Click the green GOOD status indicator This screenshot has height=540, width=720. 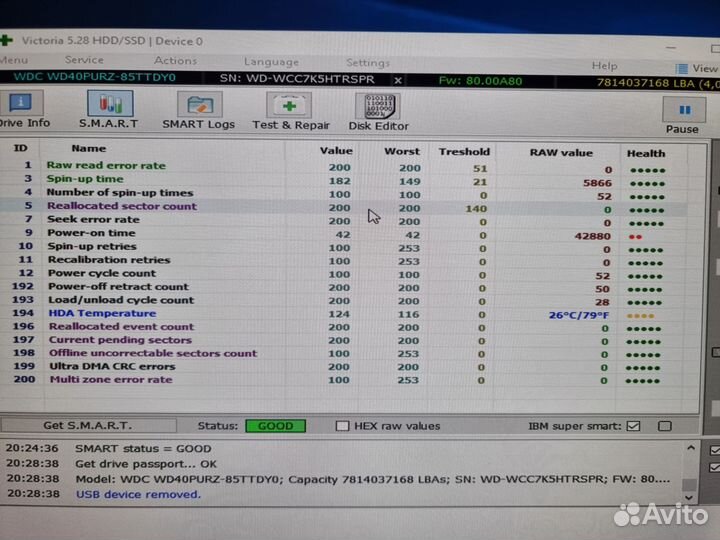[x=276, y=426]
